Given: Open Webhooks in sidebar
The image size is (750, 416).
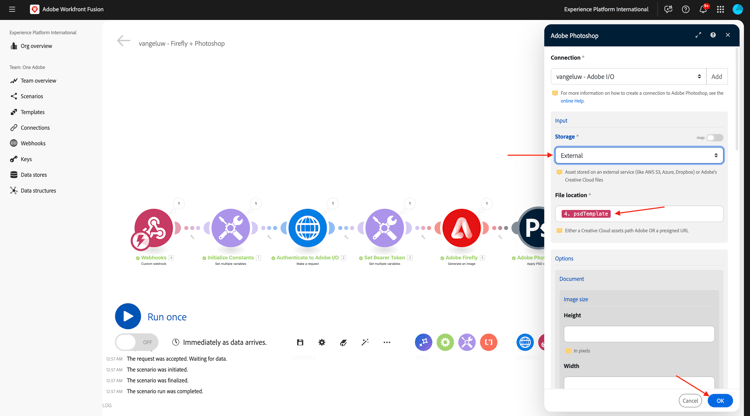Looking at the screenshot, I should pos(33,143).
